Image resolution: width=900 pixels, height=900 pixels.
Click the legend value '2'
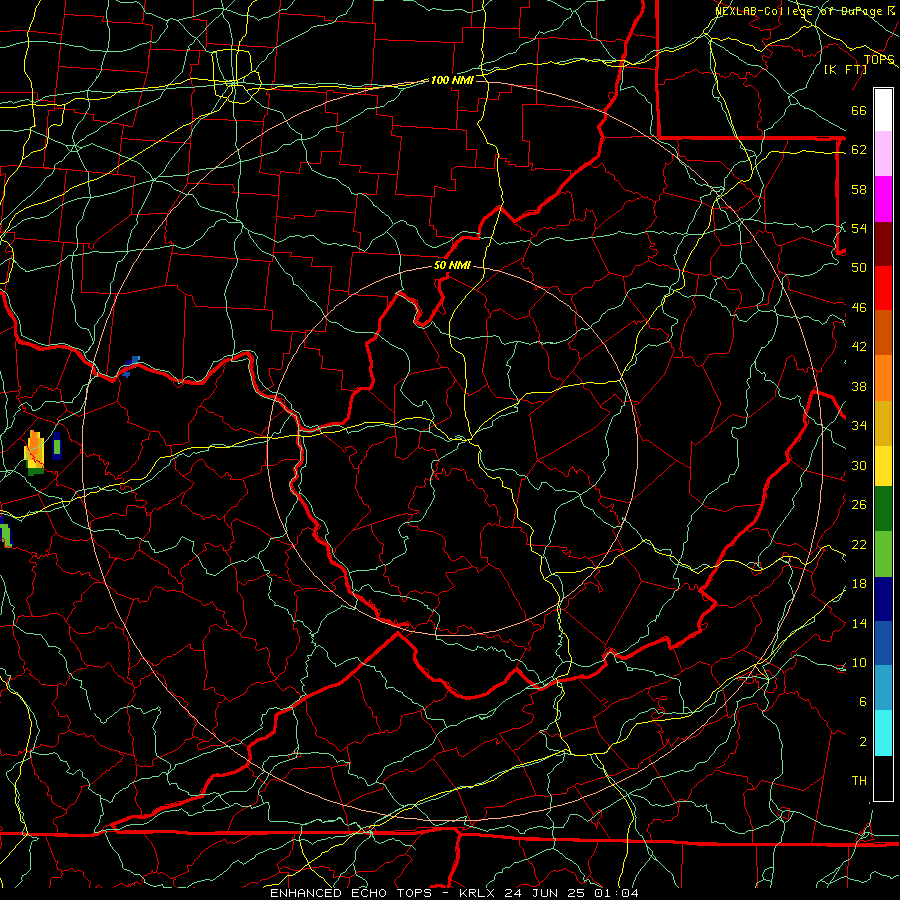pos(863,742)
